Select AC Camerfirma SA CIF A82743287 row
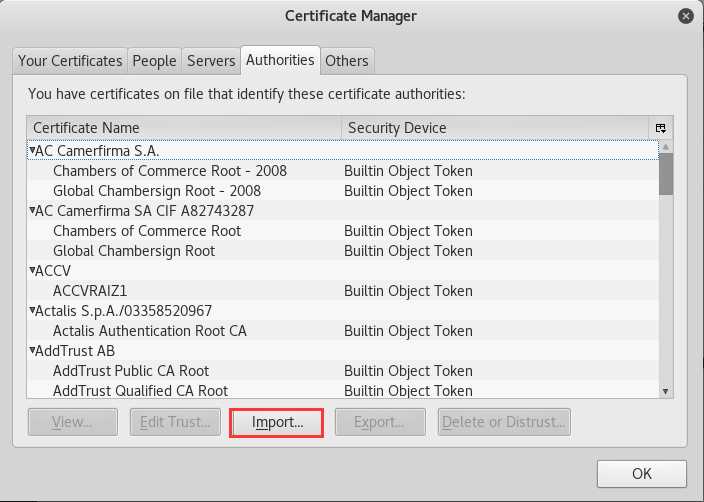The image size is (704, 502). click(343, 211)
